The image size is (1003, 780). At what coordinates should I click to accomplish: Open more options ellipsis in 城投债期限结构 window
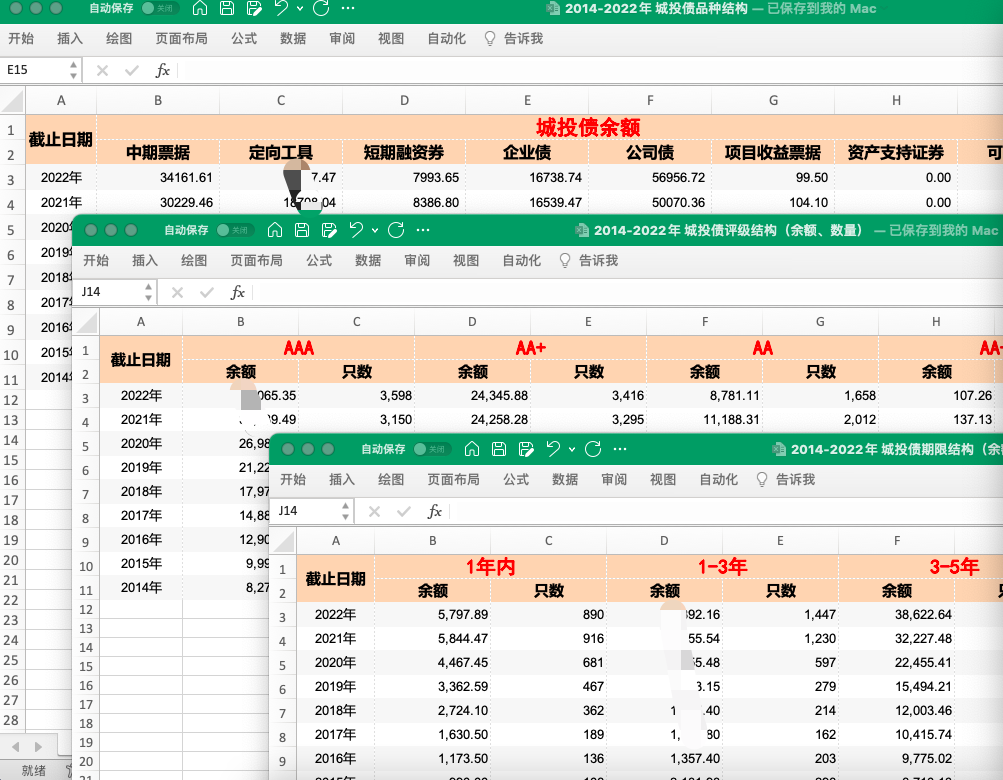(x=620, y=450)
